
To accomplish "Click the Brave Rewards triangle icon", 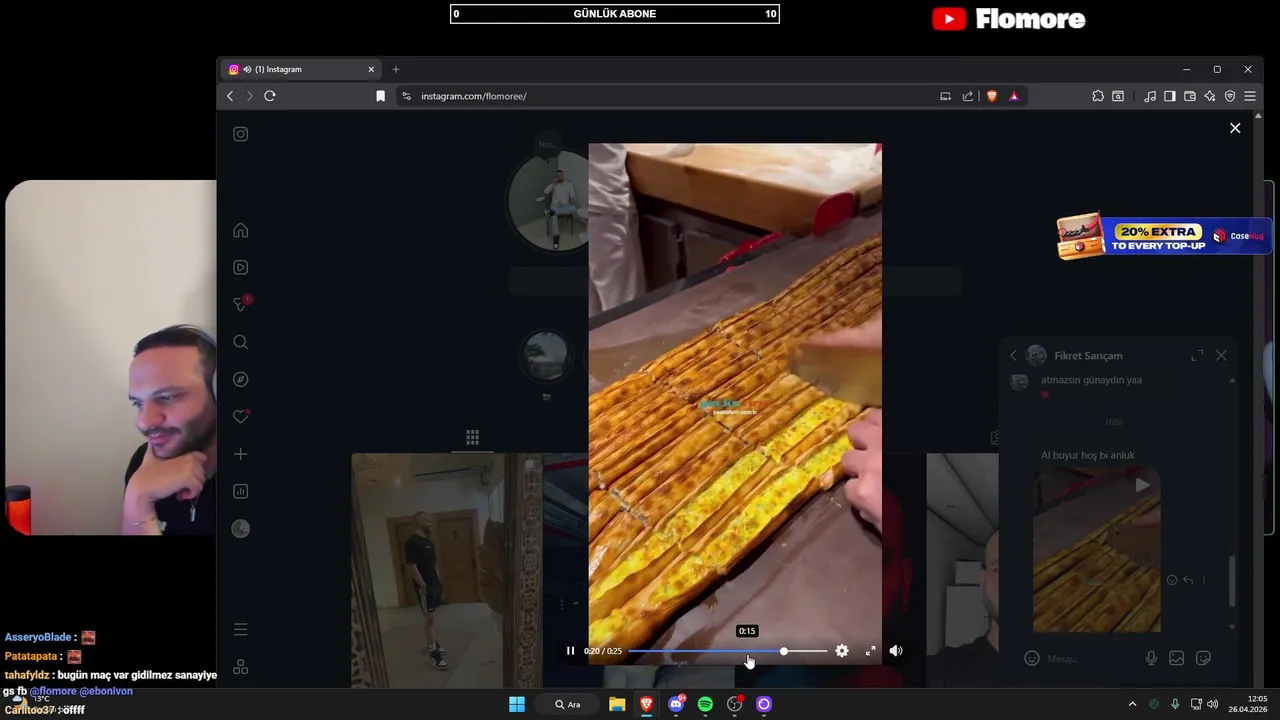I will 1014,96.
